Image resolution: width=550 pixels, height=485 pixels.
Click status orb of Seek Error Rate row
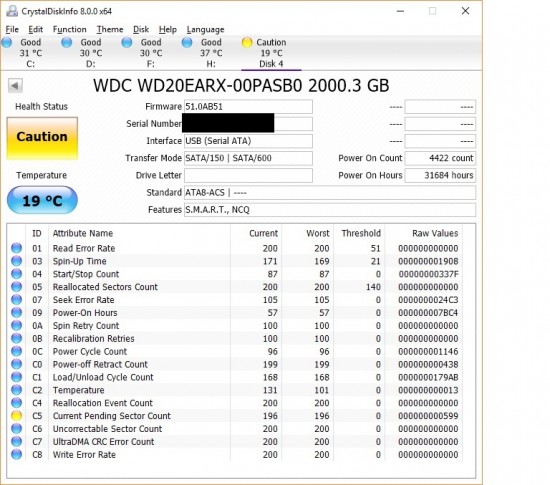tap(16, 299)
